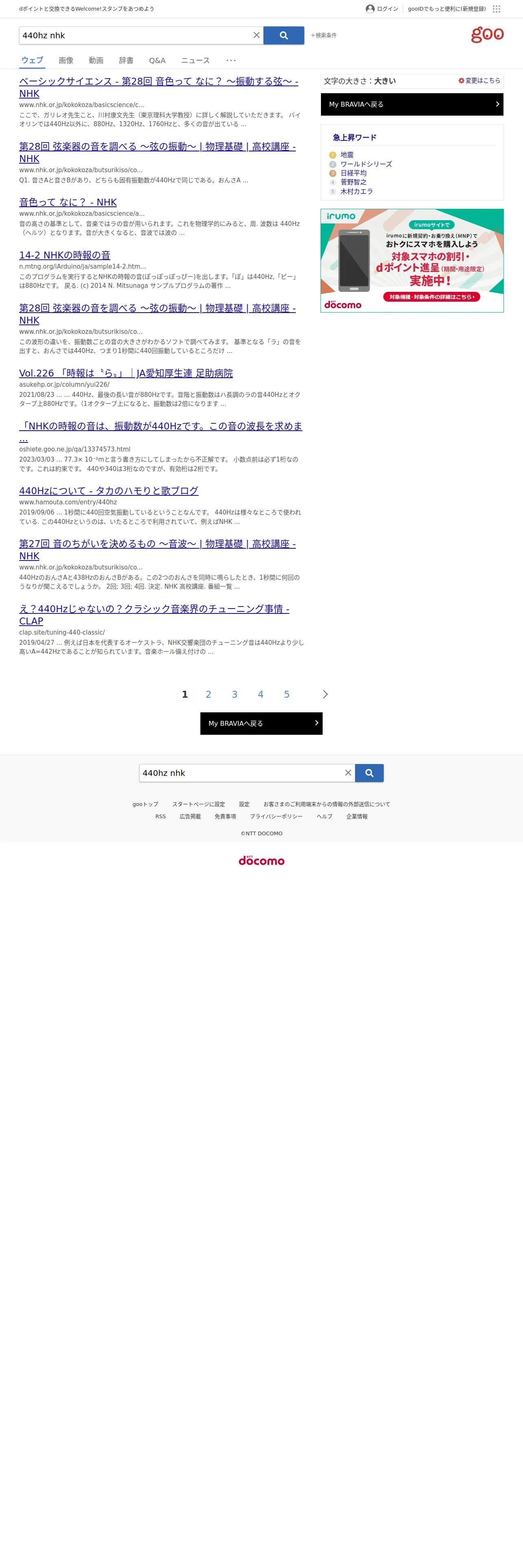Open ヘルプ footer link

(325, 816)
